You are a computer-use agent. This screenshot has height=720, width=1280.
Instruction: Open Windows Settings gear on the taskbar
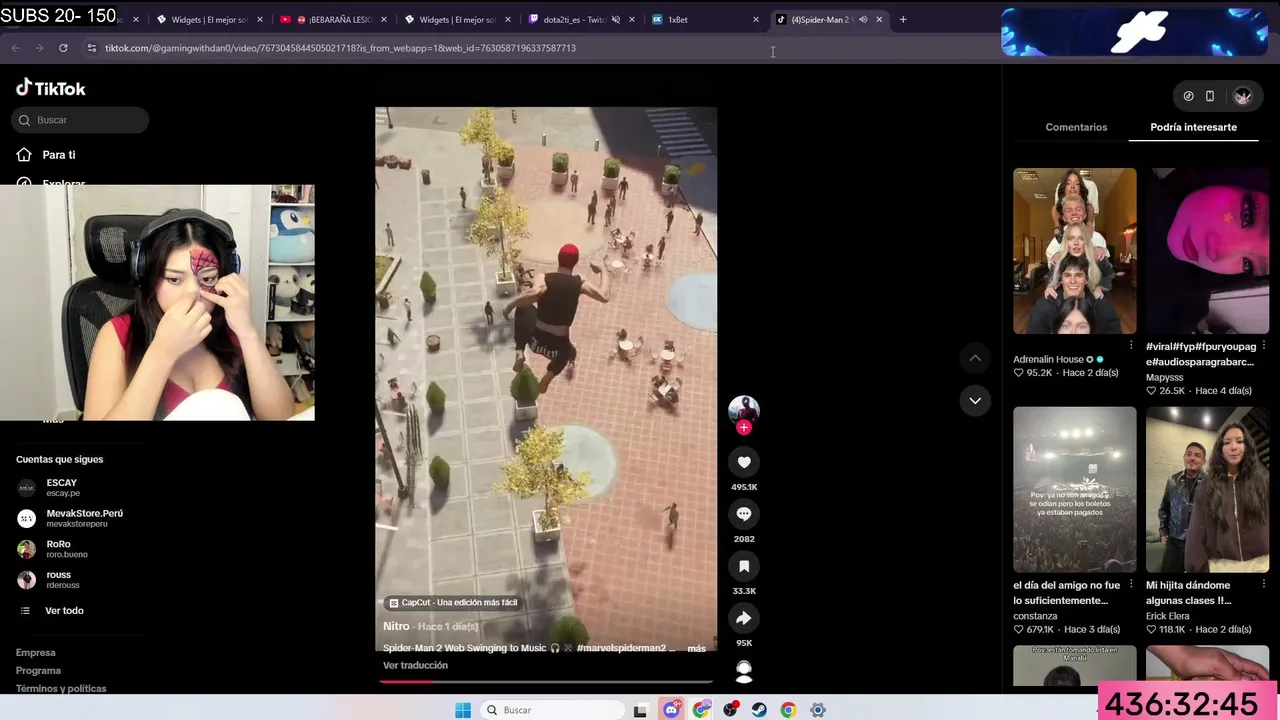click(x=818, y=710)
